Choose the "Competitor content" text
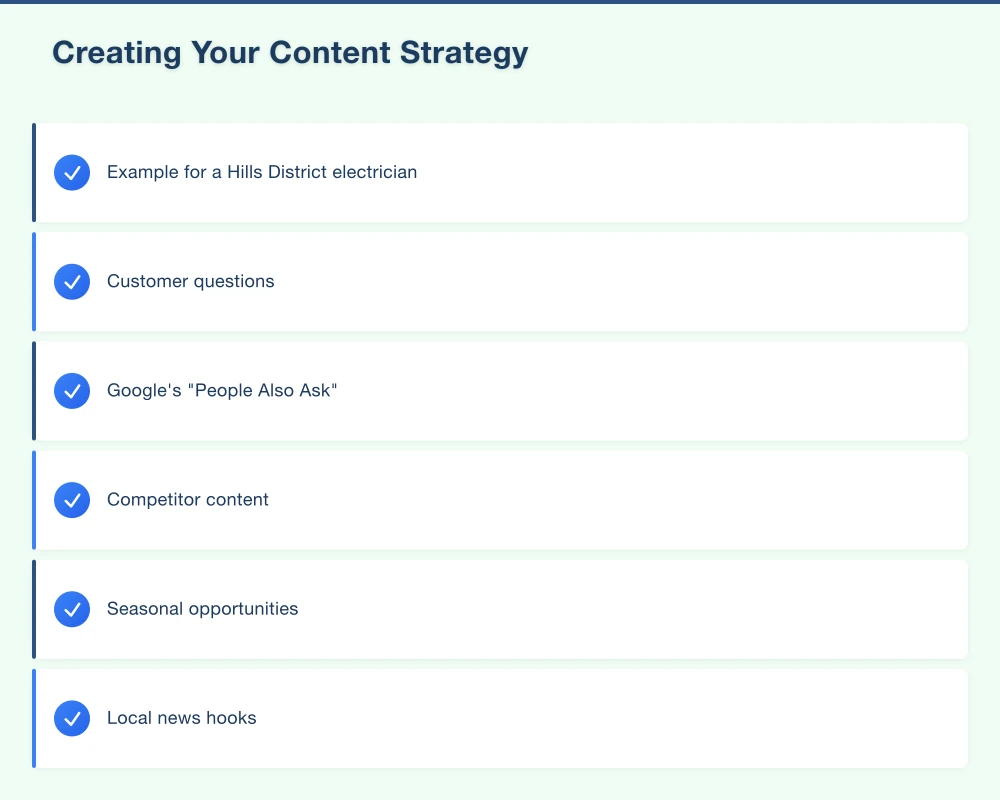 (187, 499)
